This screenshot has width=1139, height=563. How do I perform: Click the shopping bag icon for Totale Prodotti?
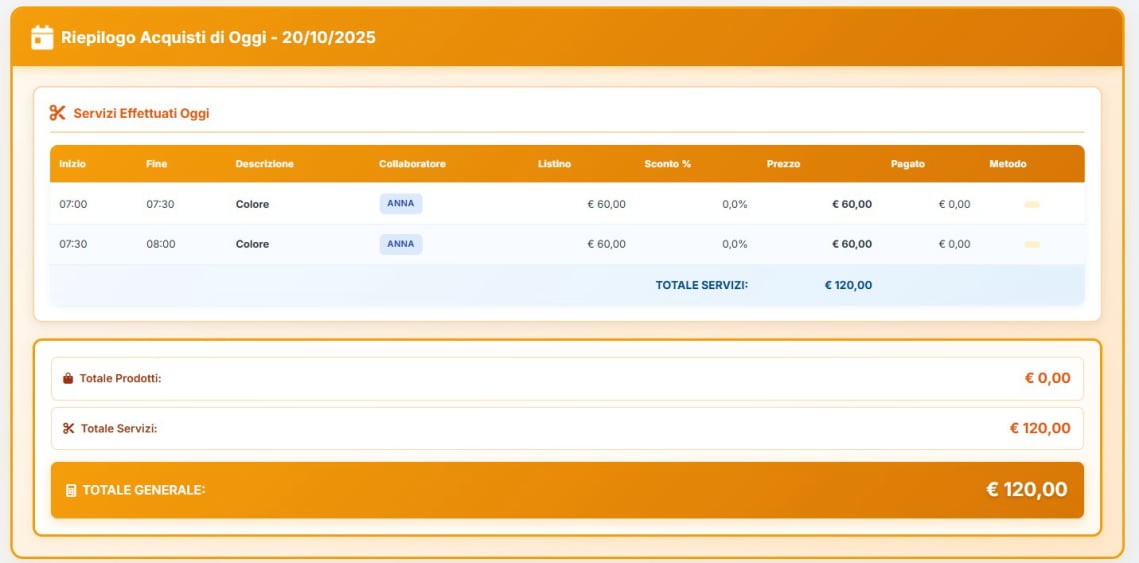(68, 379)
